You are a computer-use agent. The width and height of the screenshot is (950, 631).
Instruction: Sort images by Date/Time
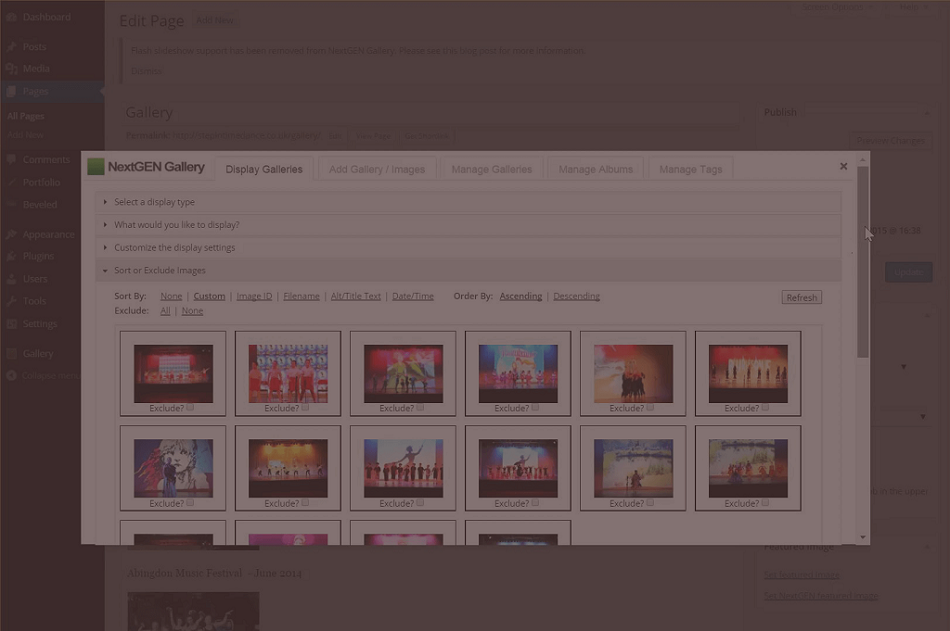(x=412, y=295)
